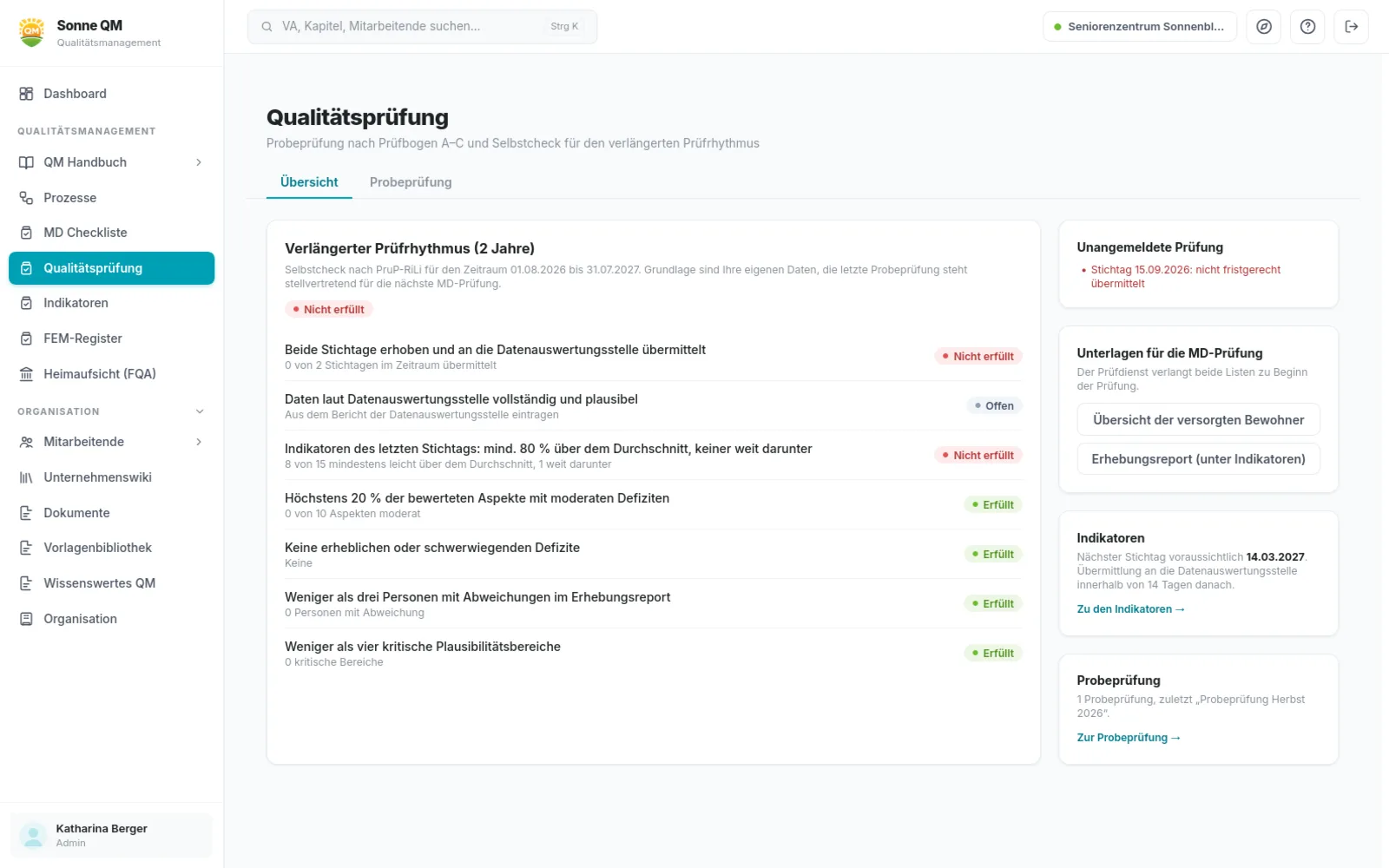Click the QM Handbuch book icon
This screenshot has width=1389, height=868.
(x=26, y=162)
